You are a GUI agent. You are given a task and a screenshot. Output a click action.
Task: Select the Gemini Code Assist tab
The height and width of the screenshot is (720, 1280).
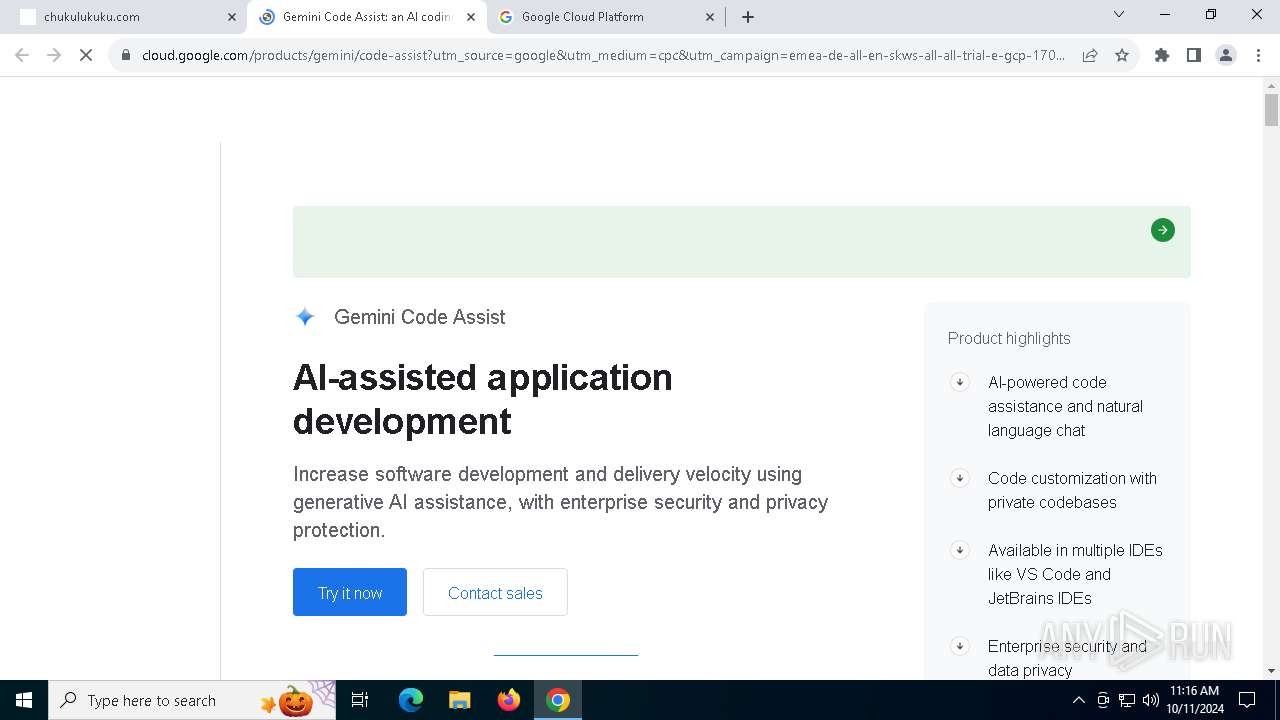(367, 17)
